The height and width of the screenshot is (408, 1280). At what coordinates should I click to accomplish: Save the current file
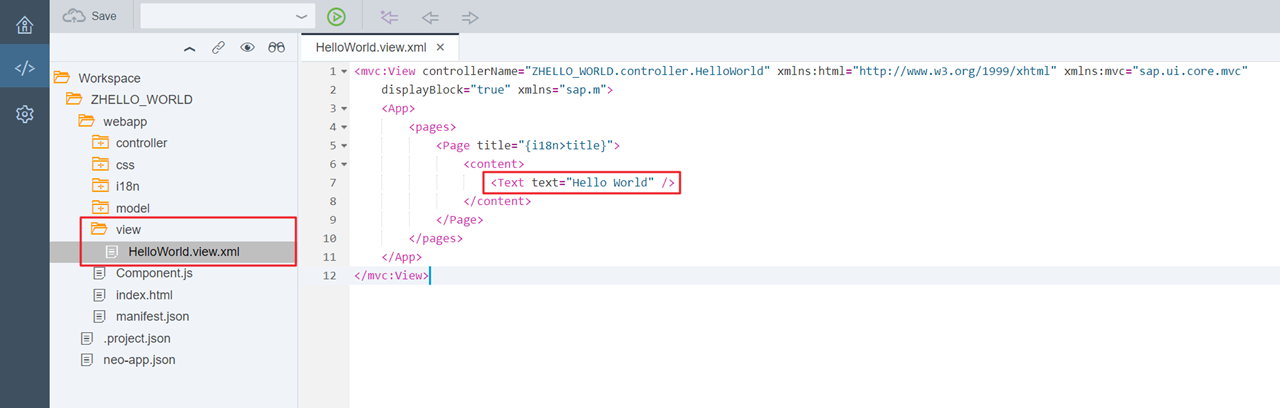[90, 16]
